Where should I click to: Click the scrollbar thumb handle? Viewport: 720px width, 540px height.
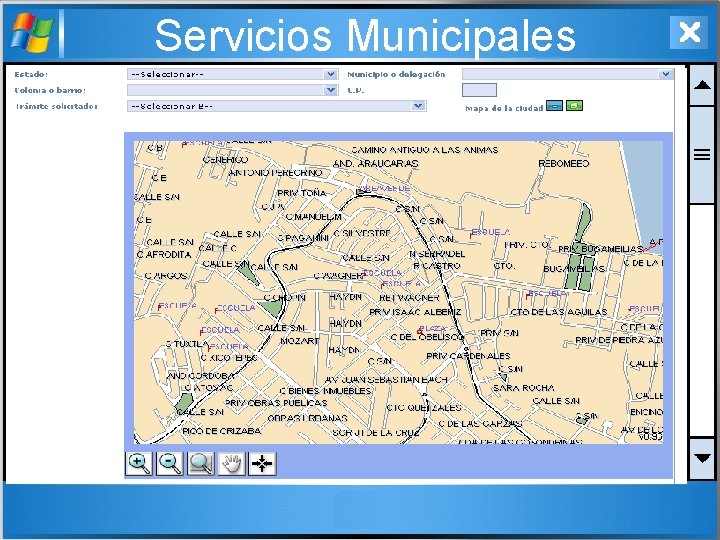point(703,155)
